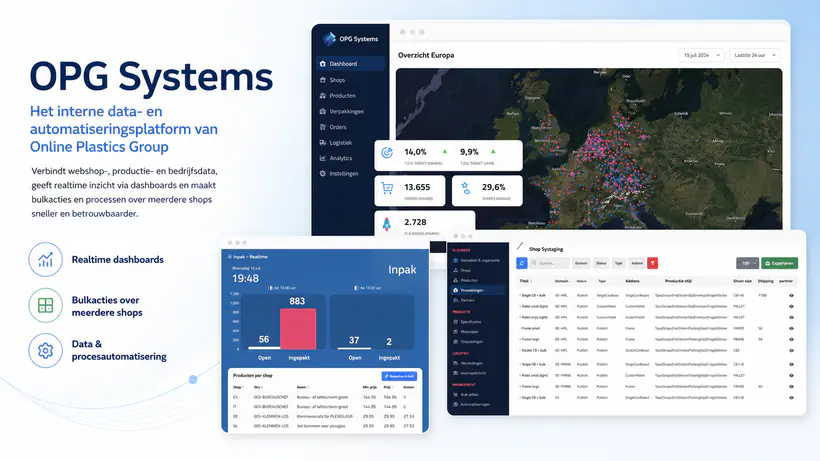Image resolution: width=820 pixels, height=461 pixels.
Task: Click the Verpakkingen box icon in the dashboard sidebar
Action: click(x=323, y=111)
